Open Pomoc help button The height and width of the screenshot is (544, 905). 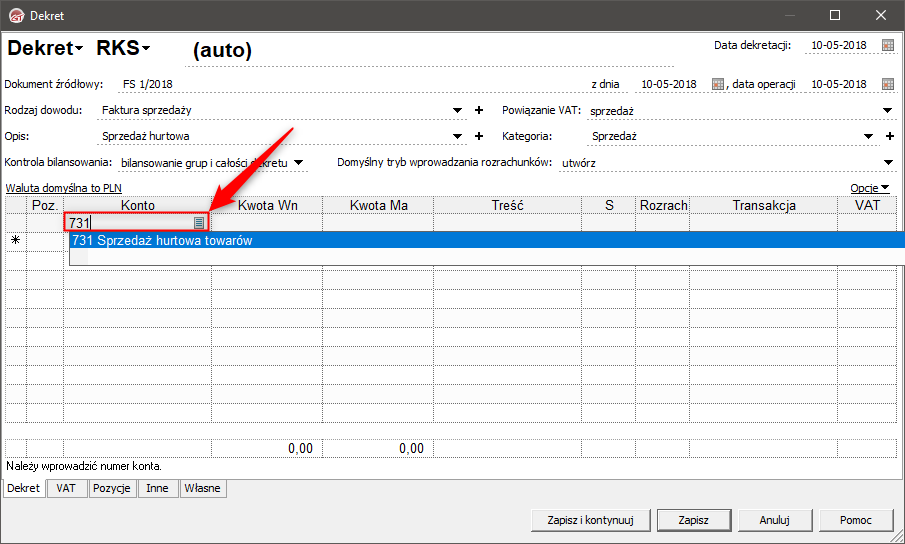click(x=855, y=520)
